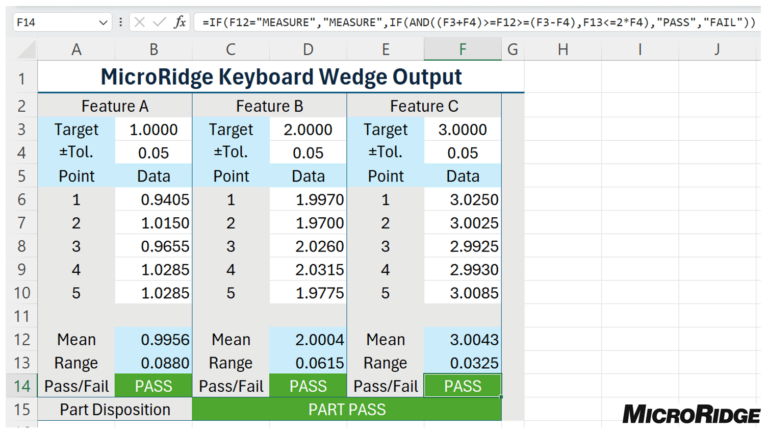Click the Cancel X icon in formula bar
Viewport: 768px width, 432px height.
[x=140, y=22]
